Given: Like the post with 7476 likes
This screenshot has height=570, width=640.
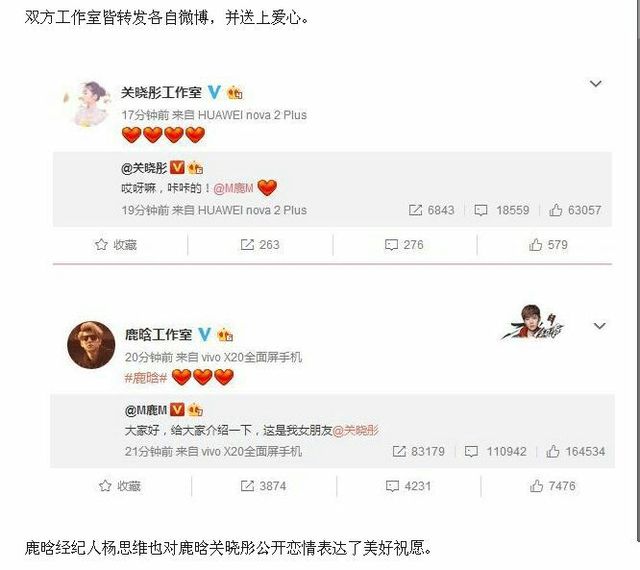Looking at the screenshot, I should (553, 486).
